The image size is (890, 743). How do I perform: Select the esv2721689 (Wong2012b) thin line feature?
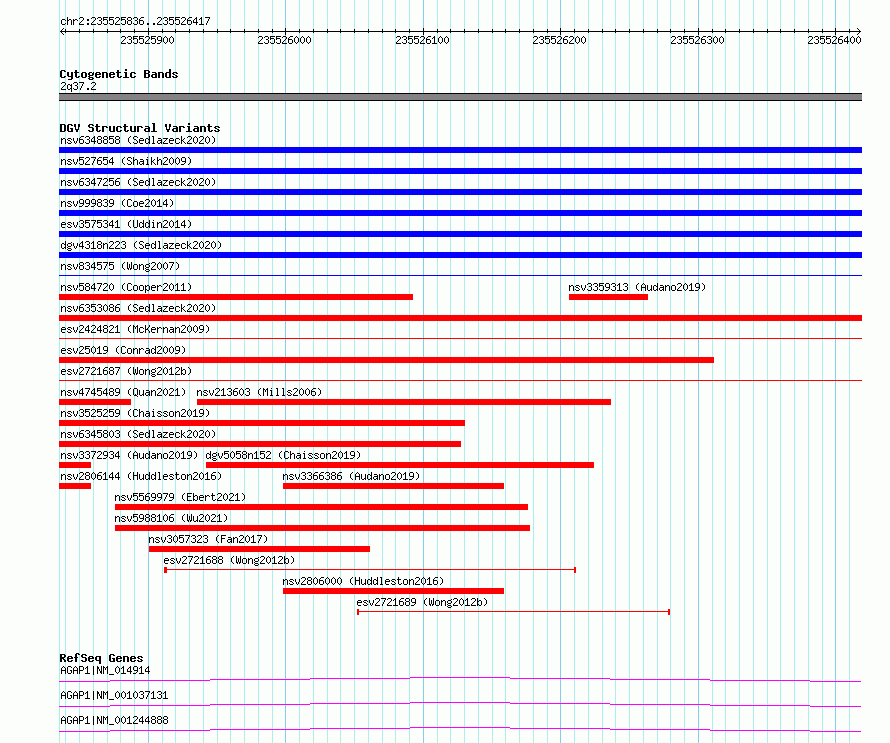click(x=514, y=612)
